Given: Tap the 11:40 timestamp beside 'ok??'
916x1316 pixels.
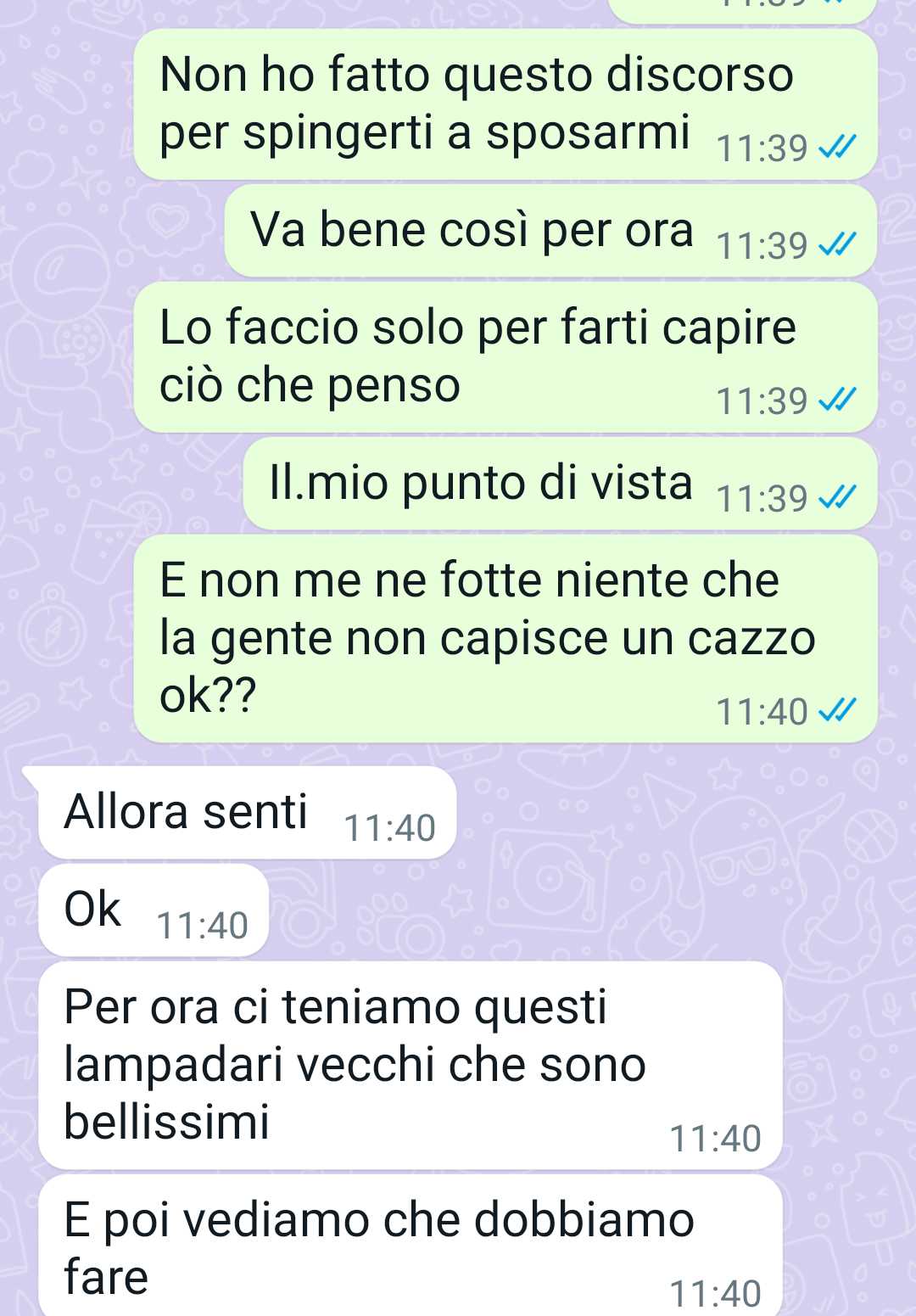Looking at the screenshot, I should (x=762, y=712).
